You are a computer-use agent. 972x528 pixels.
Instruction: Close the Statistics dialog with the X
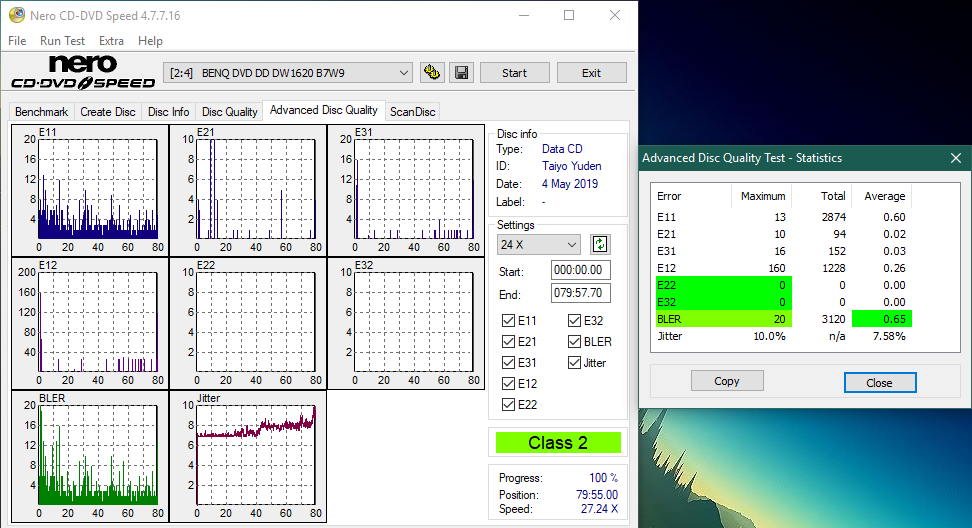[956, 158]
